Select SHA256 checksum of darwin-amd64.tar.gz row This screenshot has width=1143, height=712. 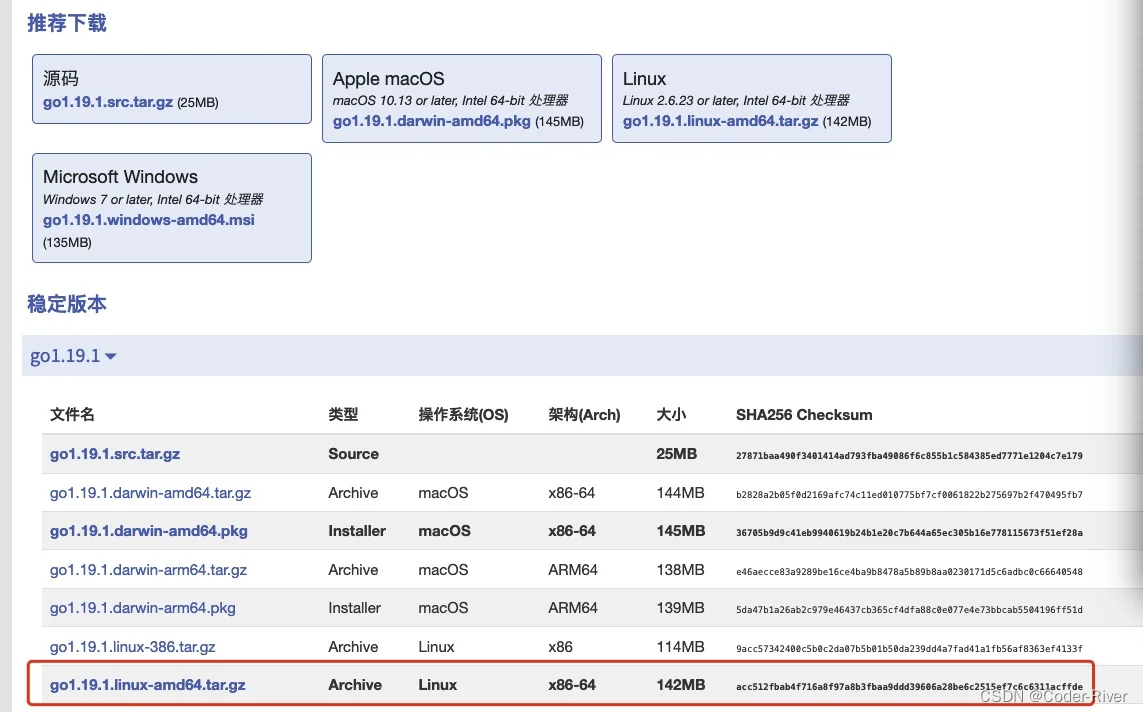coord(909,495)
